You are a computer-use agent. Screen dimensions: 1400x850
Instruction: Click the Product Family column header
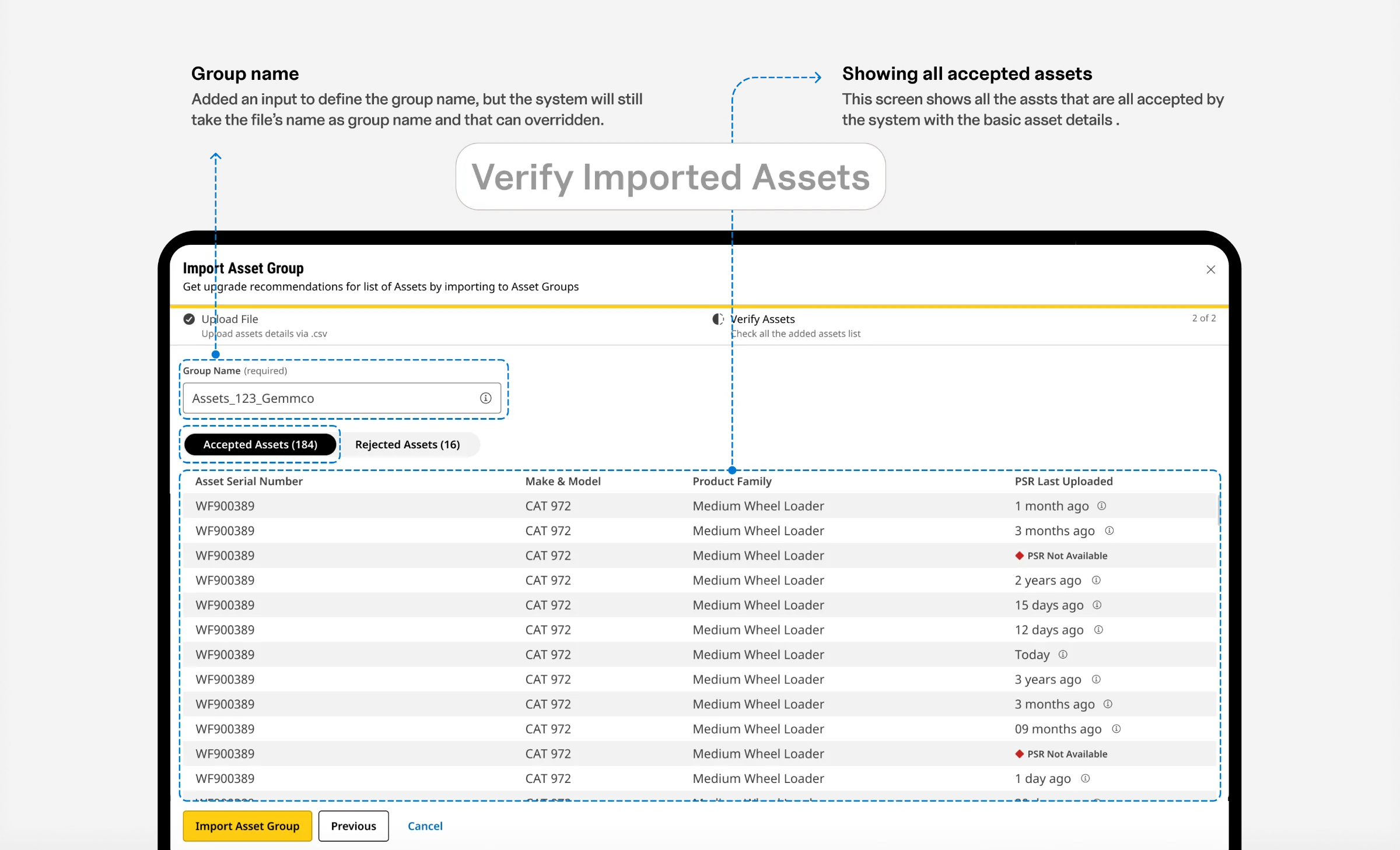[732, 481]
